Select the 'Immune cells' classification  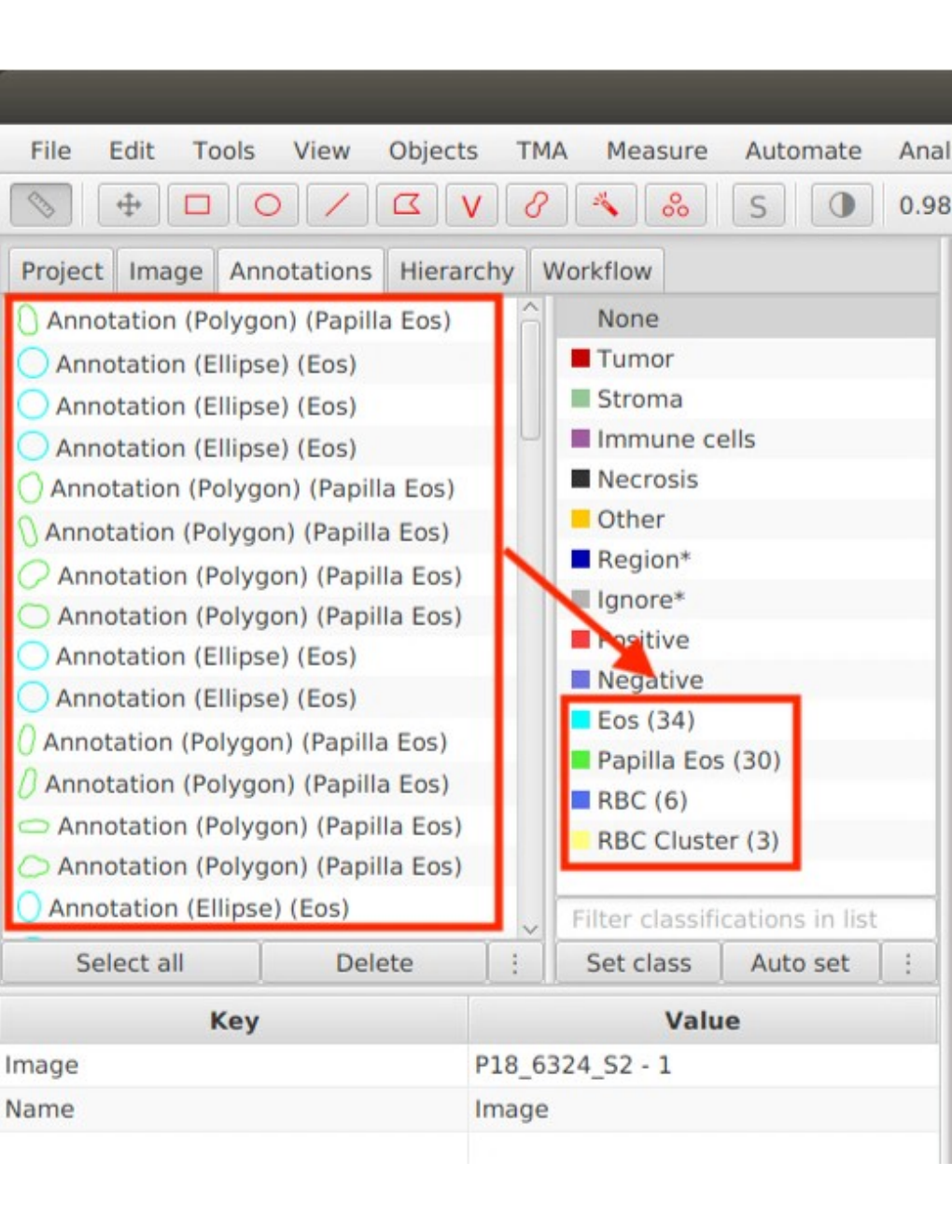[747, 439]
